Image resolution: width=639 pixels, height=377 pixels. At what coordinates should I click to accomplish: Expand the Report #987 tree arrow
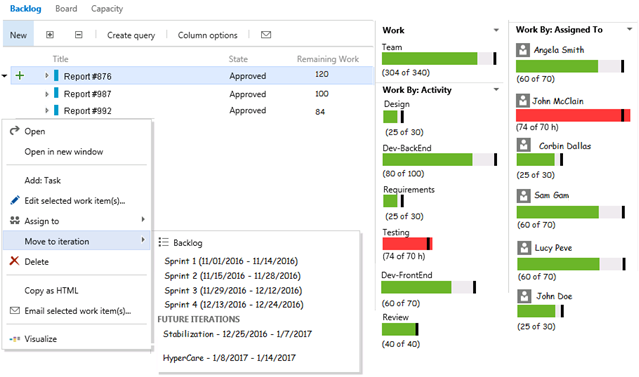[46, 94]
